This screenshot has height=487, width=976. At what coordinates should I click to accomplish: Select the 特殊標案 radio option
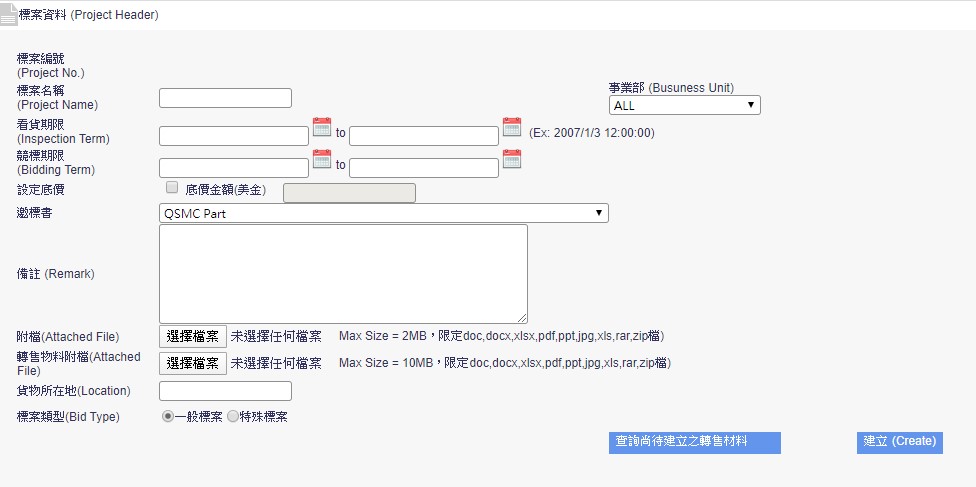pyautogui.click(x=233, y=417)
